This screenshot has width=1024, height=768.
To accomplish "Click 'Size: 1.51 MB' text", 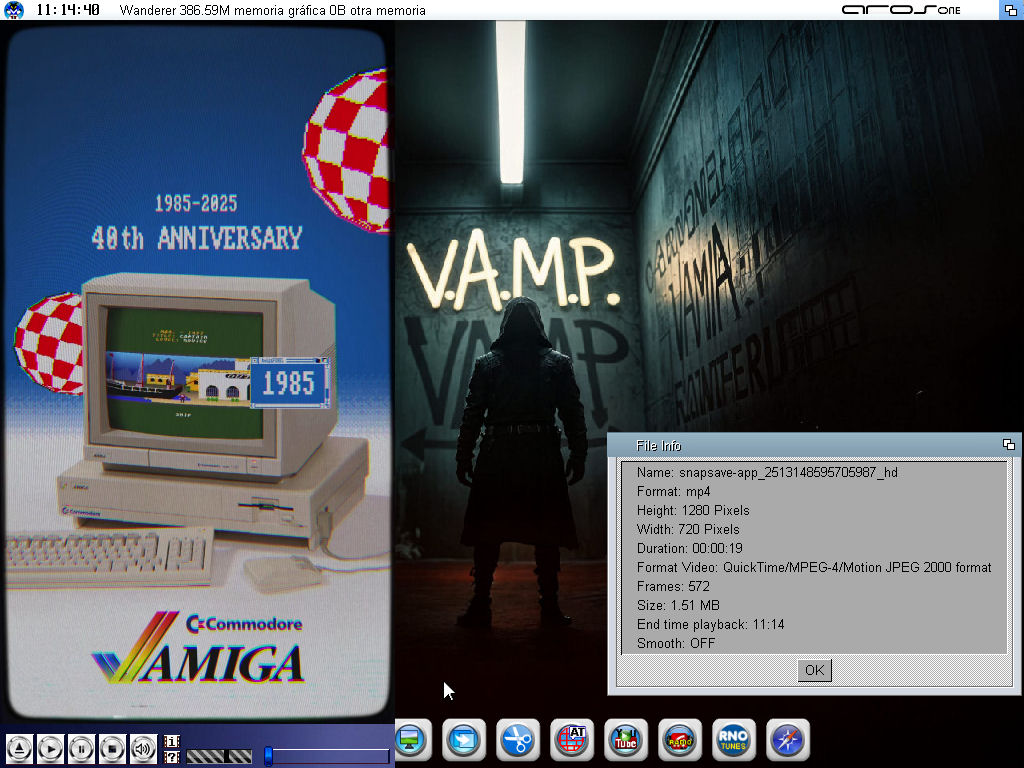I will tap(678, 605).
